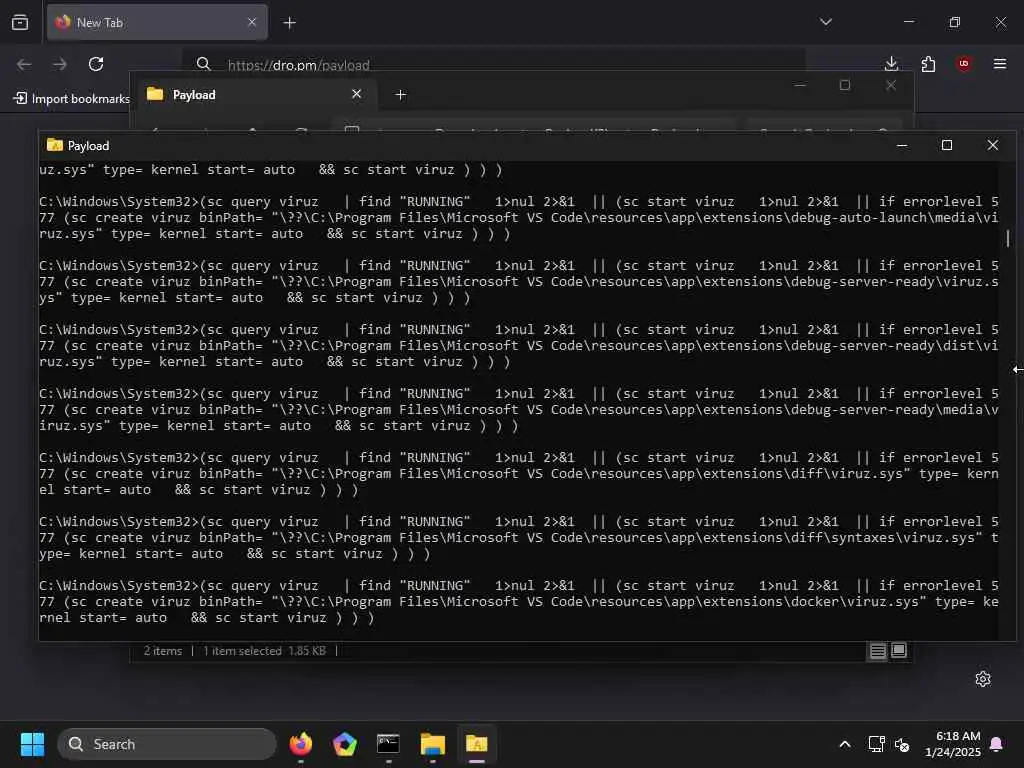Open the notifications bell icon
Viewport: 1024px width, 768px height.
click(x=997, y=744)
